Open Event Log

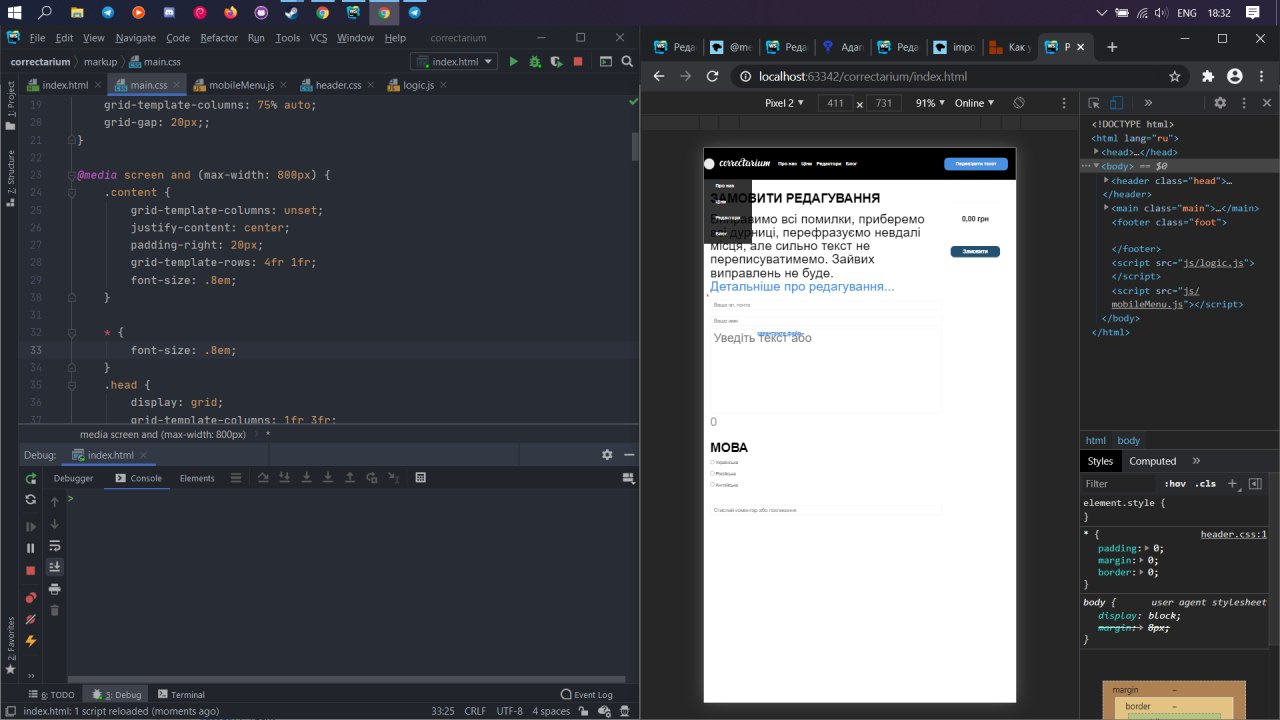[586, 694]
